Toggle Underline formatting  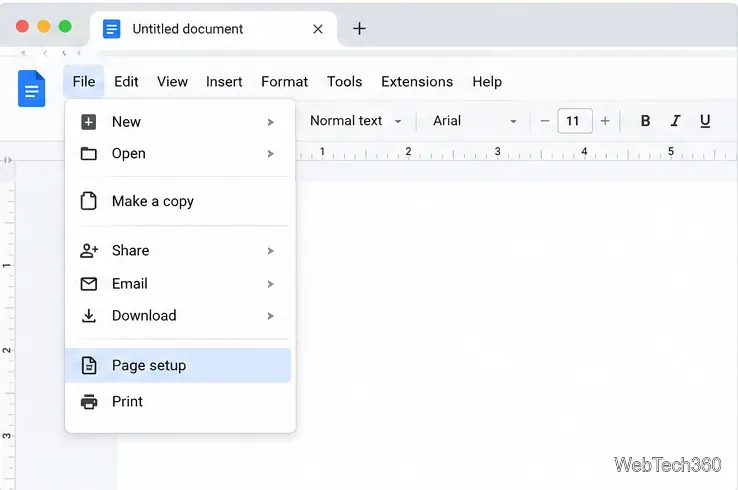[705, 121]
